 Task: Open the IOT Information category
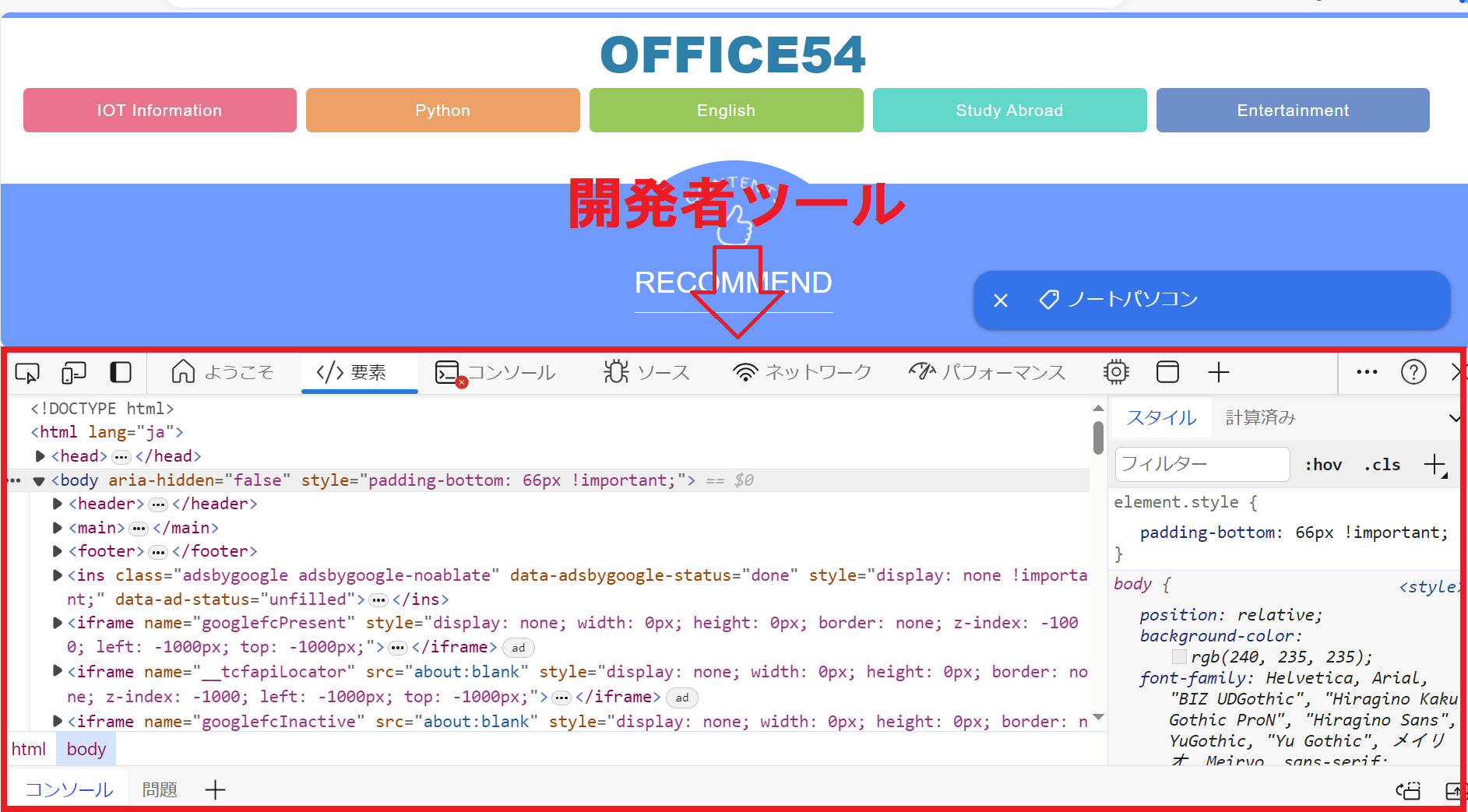(160, 111)
